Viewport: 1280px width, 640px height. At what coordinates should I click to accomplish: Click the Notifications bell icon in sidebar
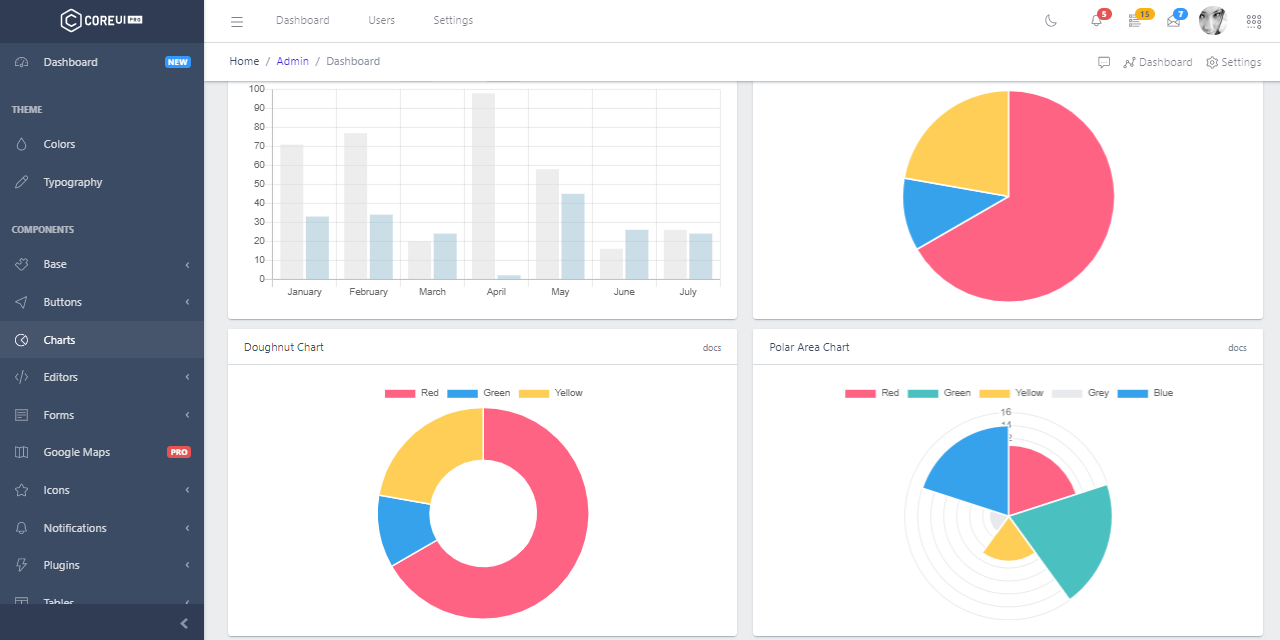[22, 528]
